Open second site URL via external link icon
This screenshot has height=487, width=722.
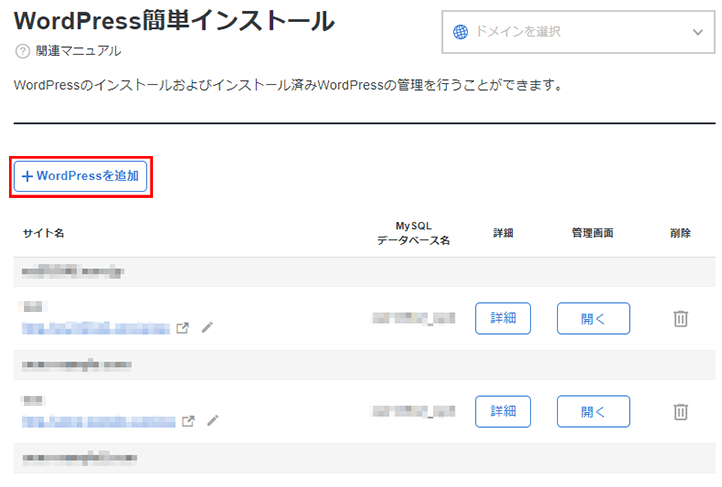click(x=188, y=421)
